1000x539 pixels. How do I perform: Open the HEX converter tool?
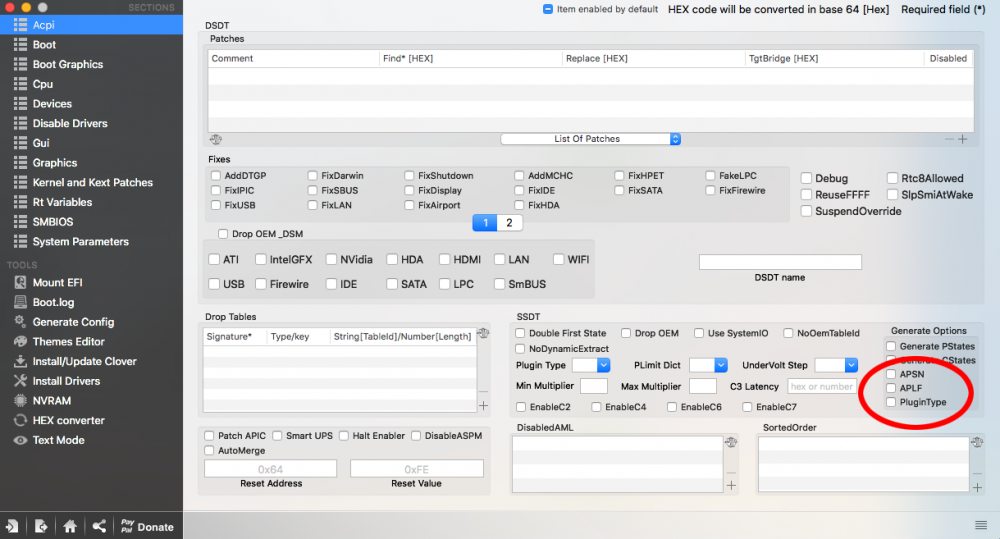(x=68, y=421)
